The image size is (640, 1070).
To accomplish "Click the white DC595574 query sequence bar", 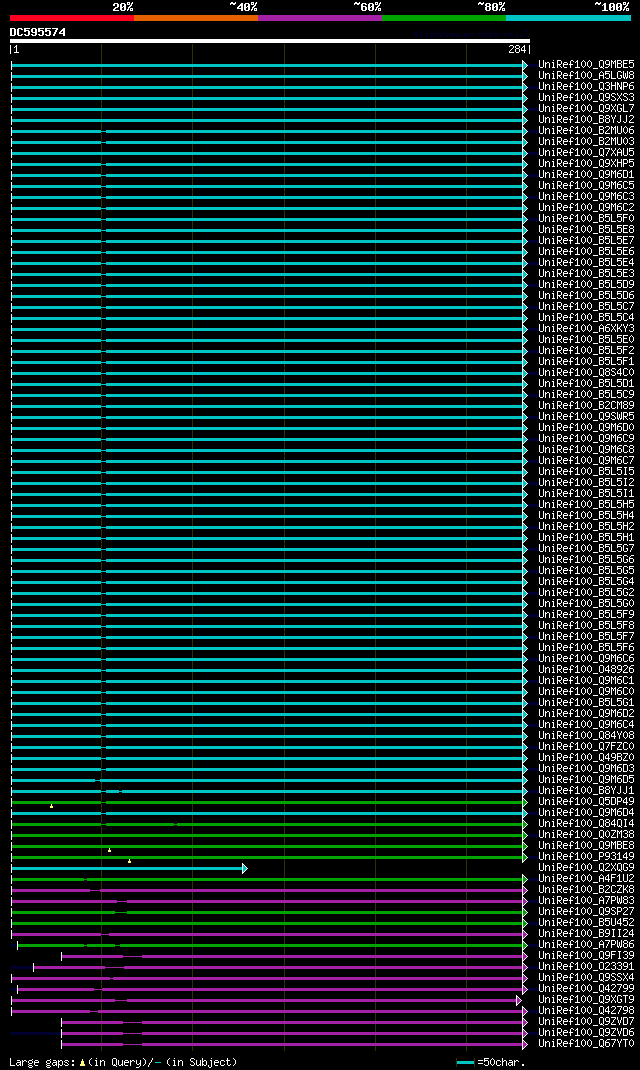I will [x=270, y=41].
